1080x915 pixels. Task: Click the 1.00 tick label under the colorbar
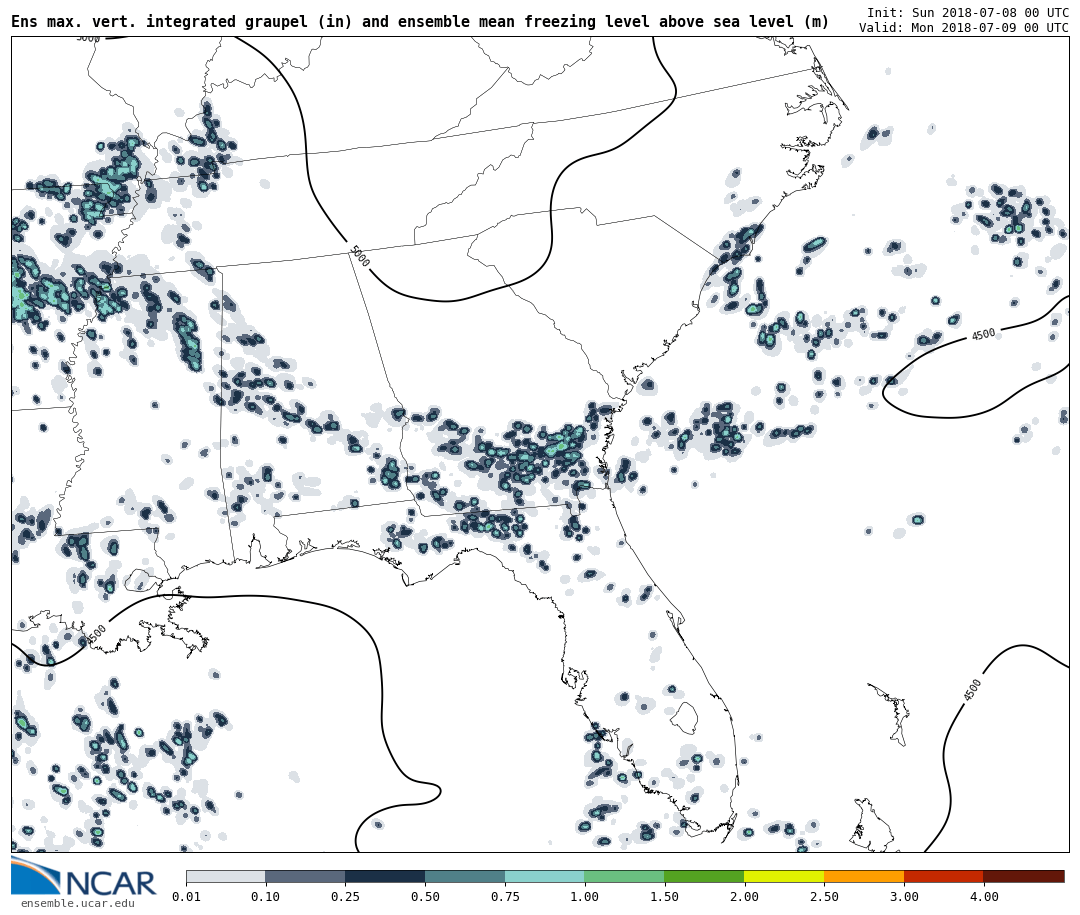click(x=584, y=897)
